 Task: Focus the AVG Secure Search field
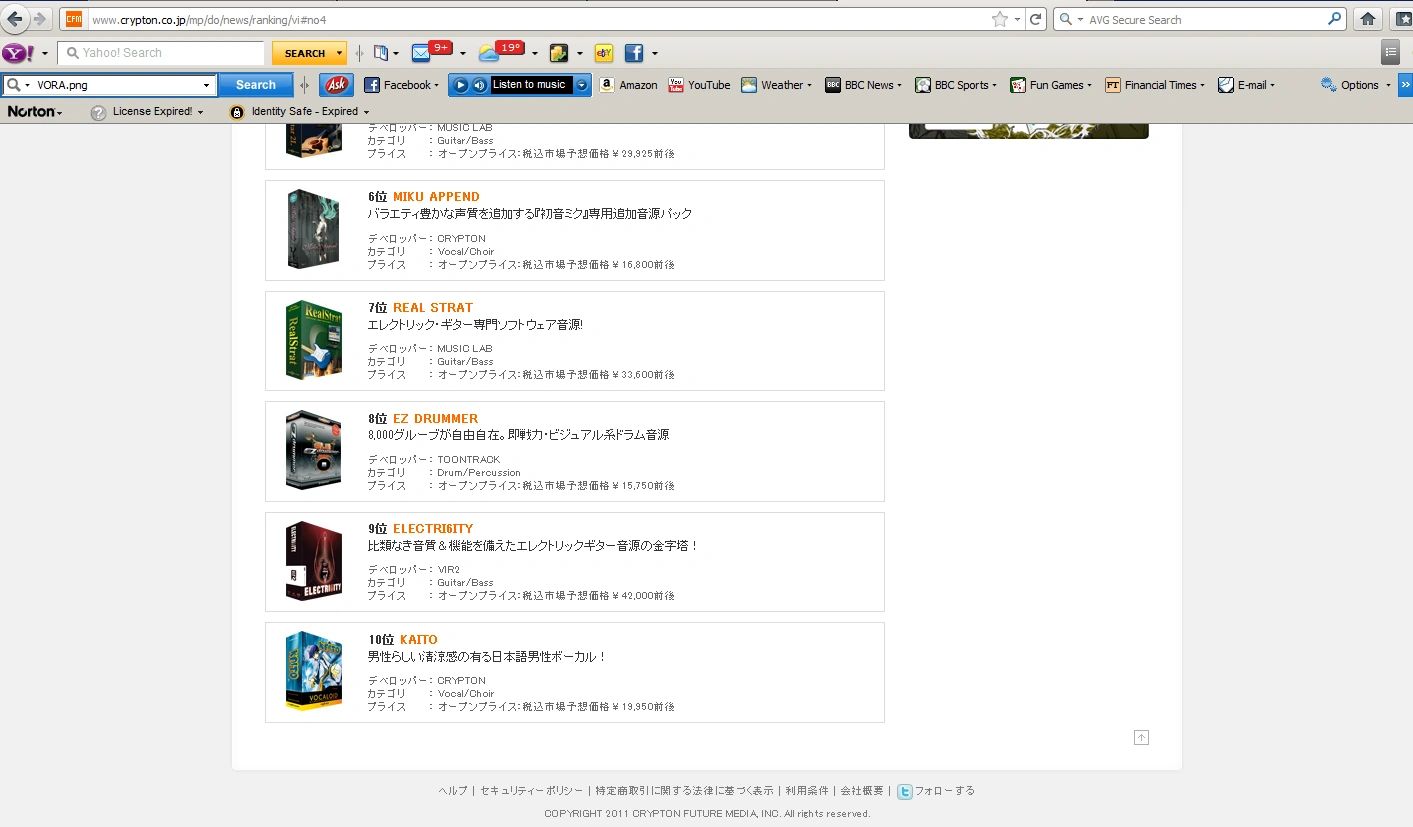(x=1205, y=19)
